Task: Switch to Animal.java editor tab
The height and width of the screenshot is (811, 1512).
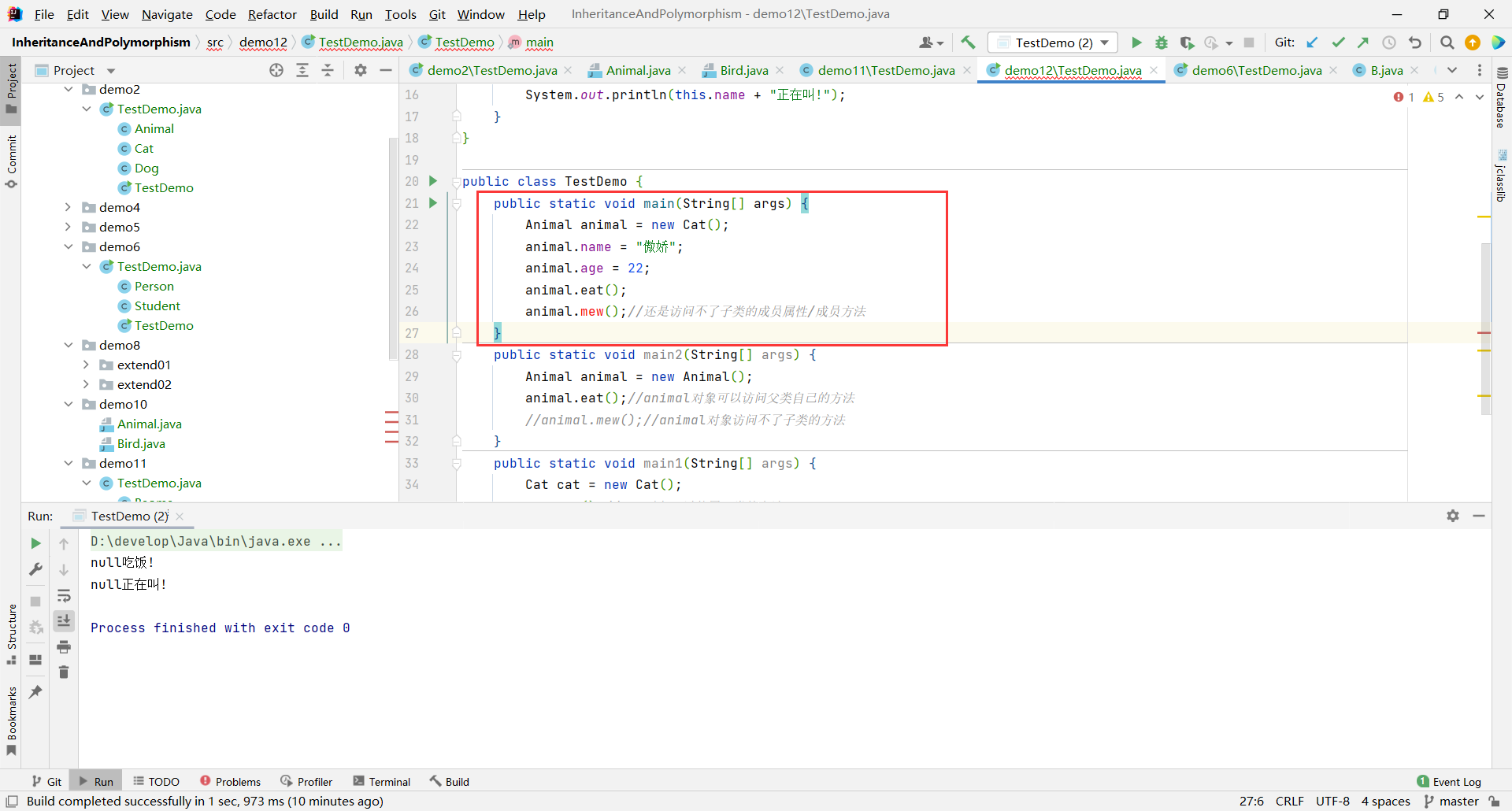Action: pyautogui.click(x=638, y=70)
